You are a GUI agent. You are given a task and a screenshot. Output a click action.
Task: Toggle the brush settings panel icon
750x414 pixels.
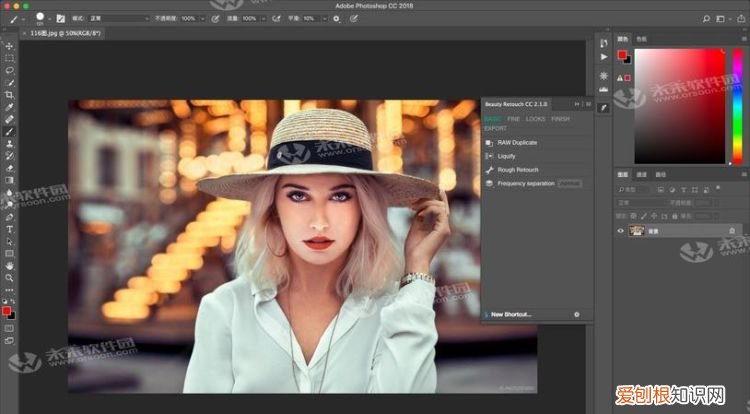60,18
